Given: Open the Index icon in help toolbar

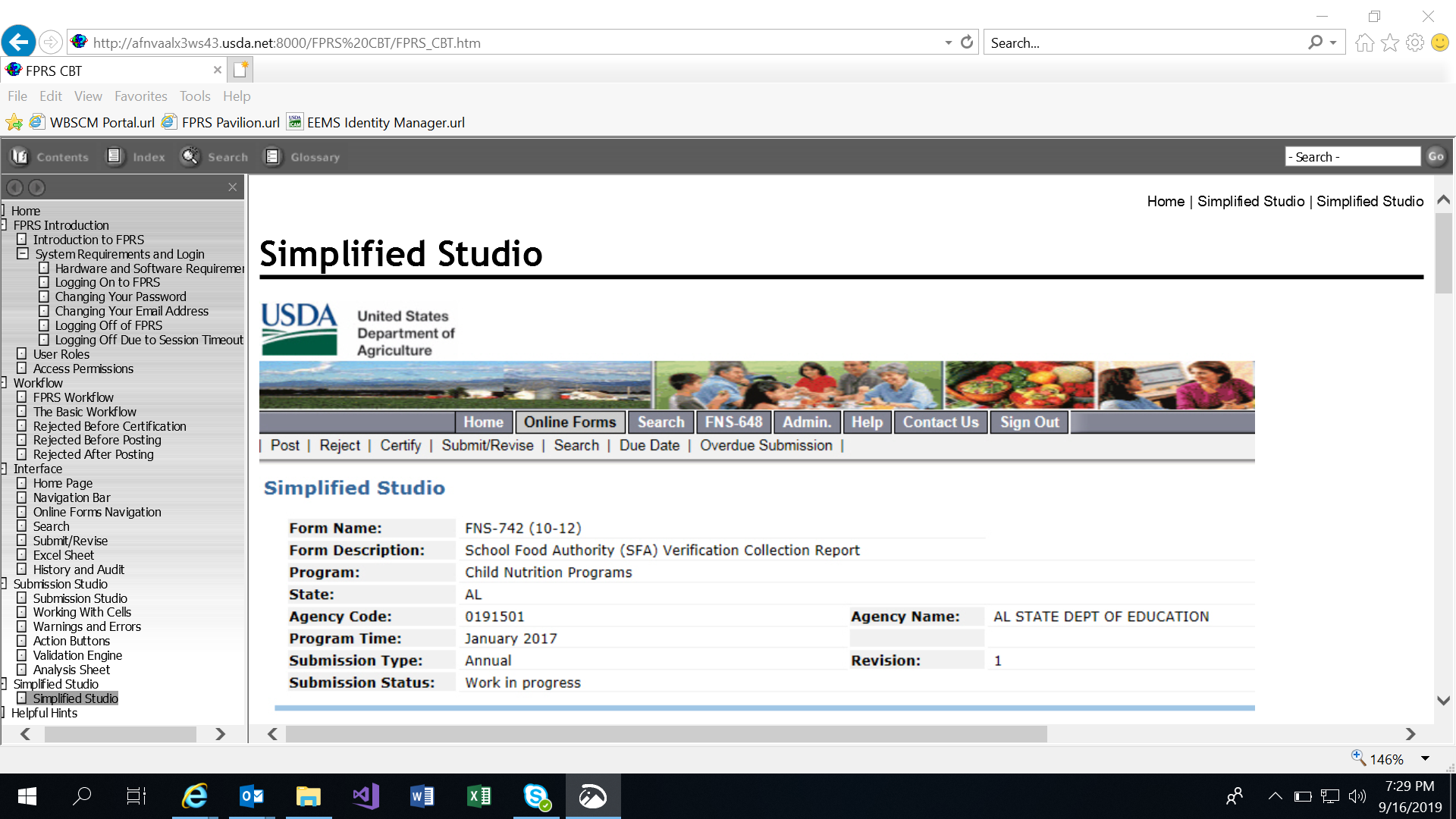Looking at the screenshot, I should (x=115, y=156).
